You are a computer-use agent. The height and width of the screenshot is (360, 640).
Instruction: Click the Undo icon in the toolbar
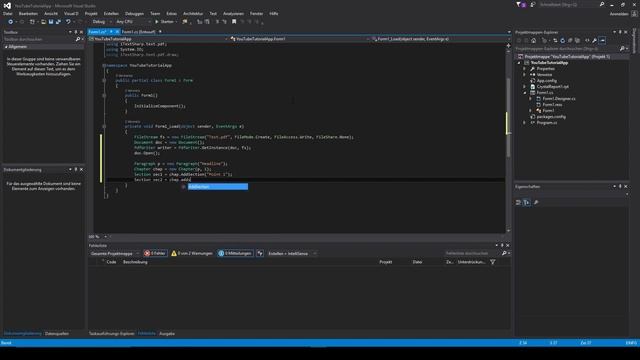click(x=68, y=22)
